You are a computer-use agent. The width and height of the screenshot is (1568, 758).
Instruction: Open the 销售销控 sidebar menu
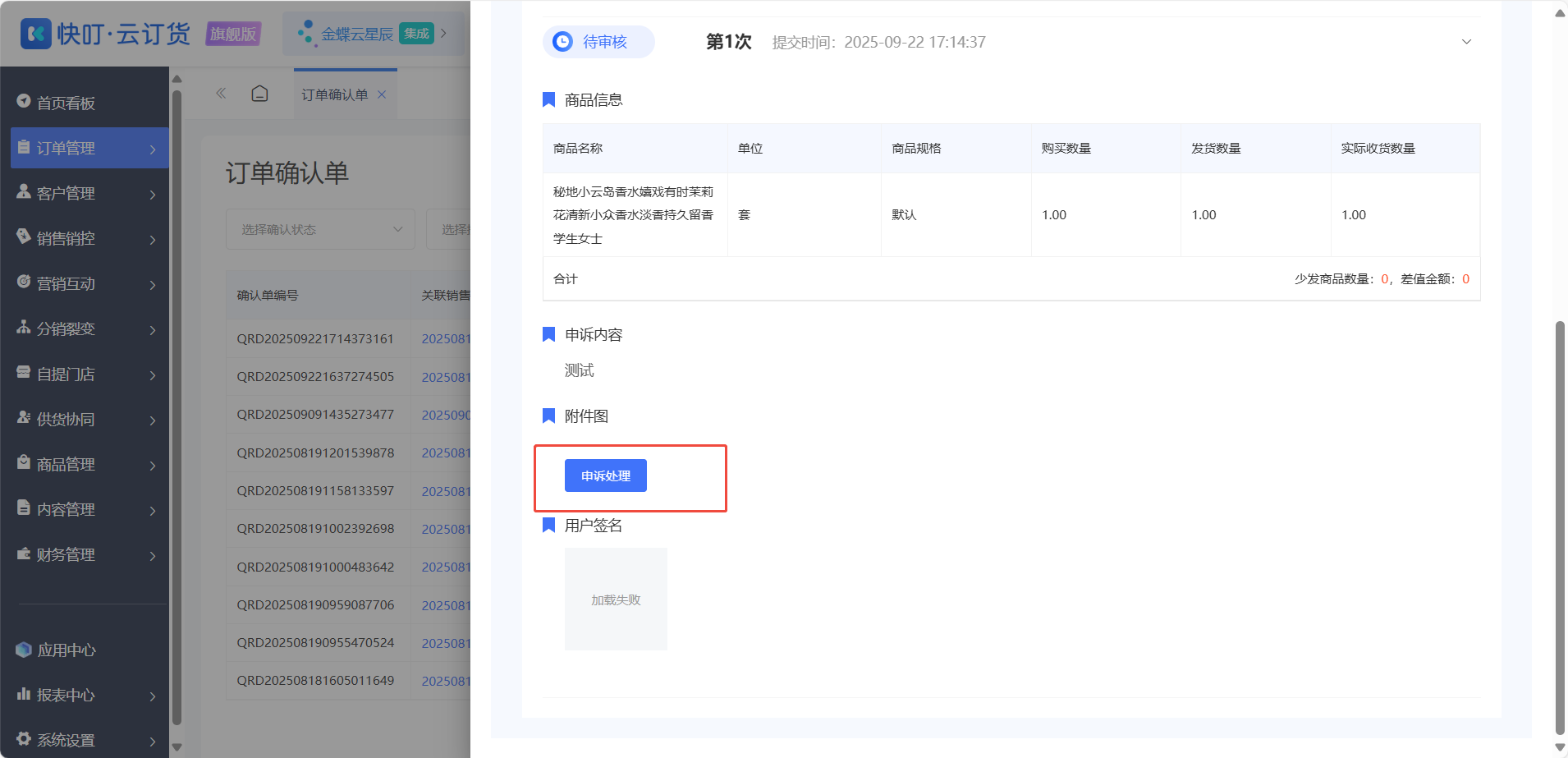click(89, 238)
